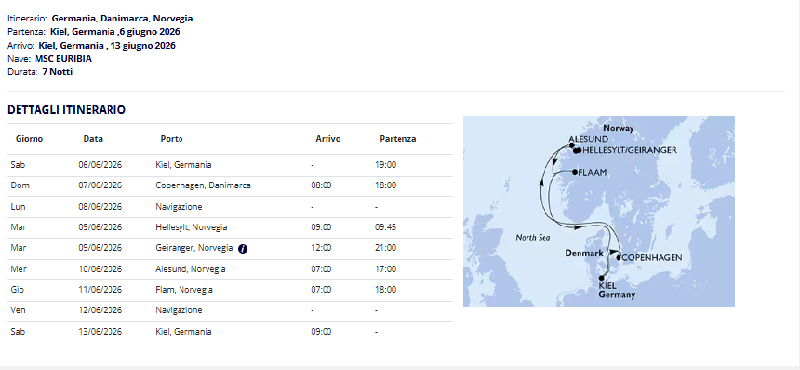Click the ALESUND port marker on map
The image size is (800, 370).
[572, 146]
